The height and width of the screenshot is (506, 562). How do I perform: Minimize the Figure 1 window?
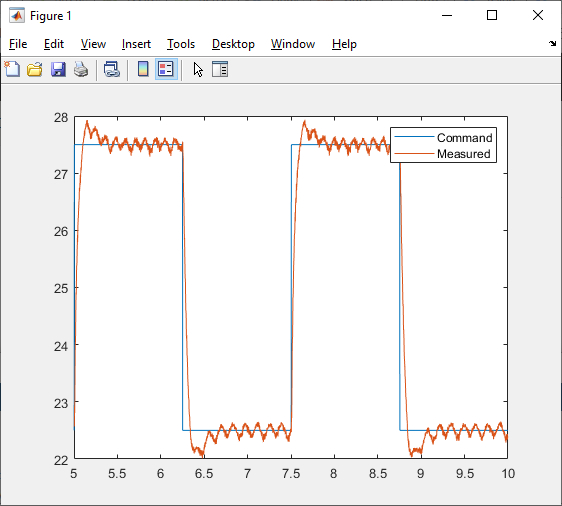pos(447,15)
